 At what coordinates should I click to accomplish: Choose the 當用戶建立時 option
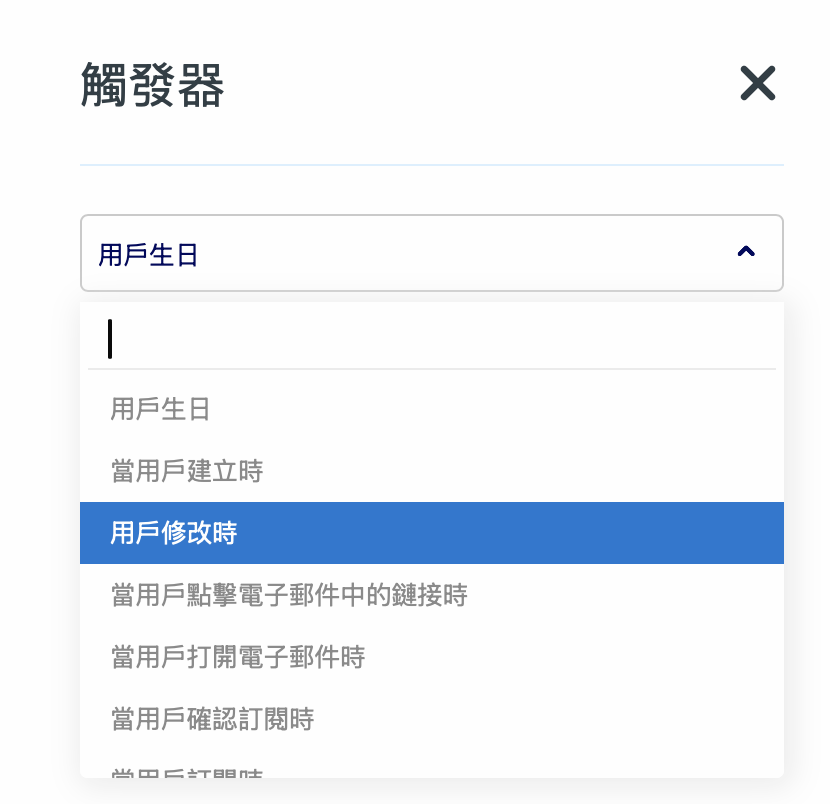click(187, 471)
